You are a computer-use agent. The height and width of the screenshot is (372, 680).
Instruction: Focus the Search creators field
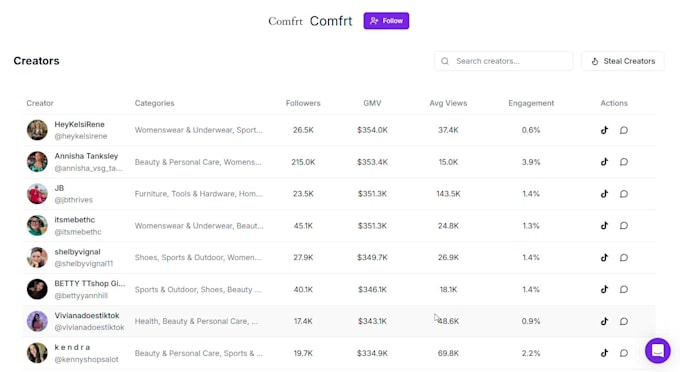[503, 61]
